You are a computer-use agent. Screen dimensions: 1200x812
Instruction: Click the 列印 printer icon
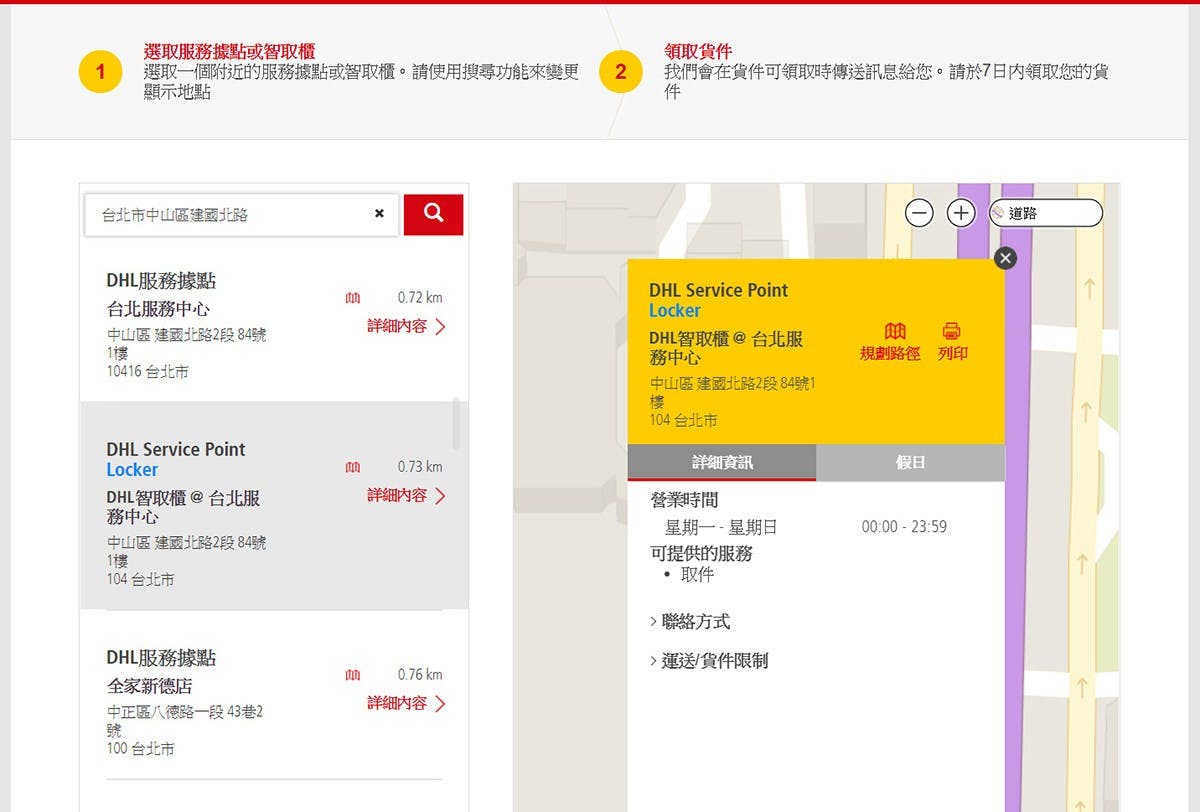952,331
